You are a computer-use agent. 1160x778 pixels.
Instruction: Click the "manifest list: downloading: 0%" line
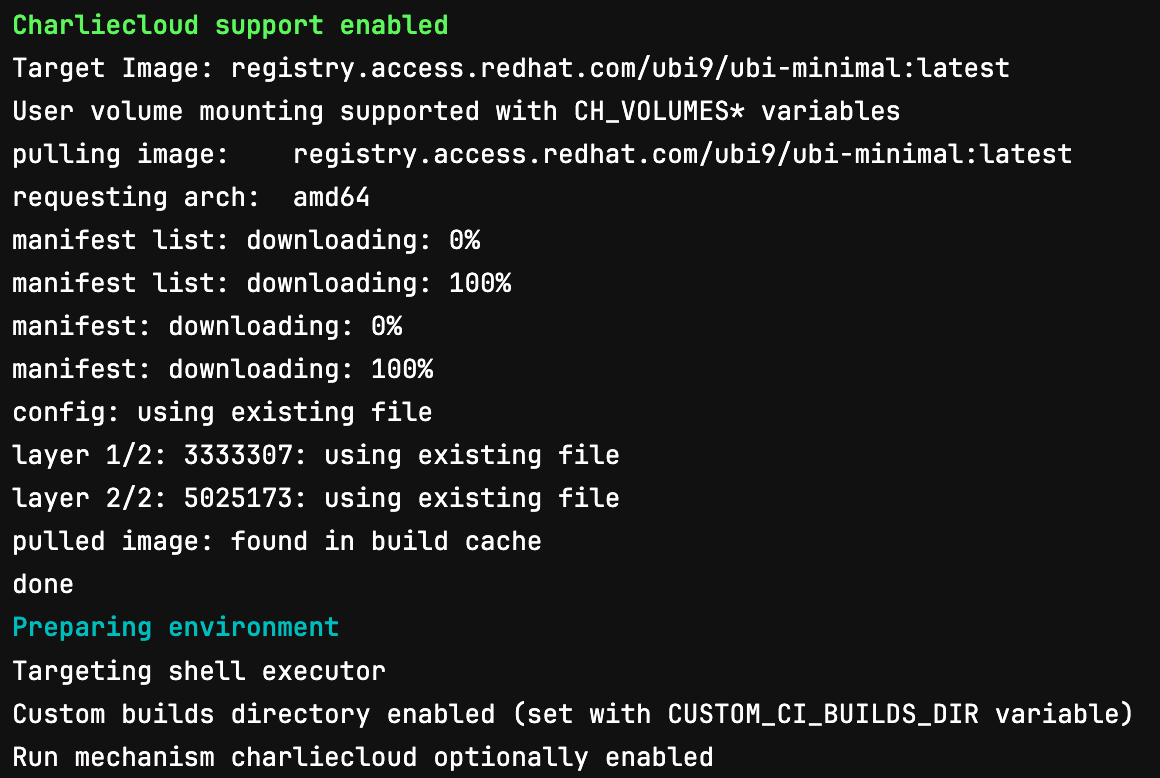pyautogui.click(x=246, y=240)
